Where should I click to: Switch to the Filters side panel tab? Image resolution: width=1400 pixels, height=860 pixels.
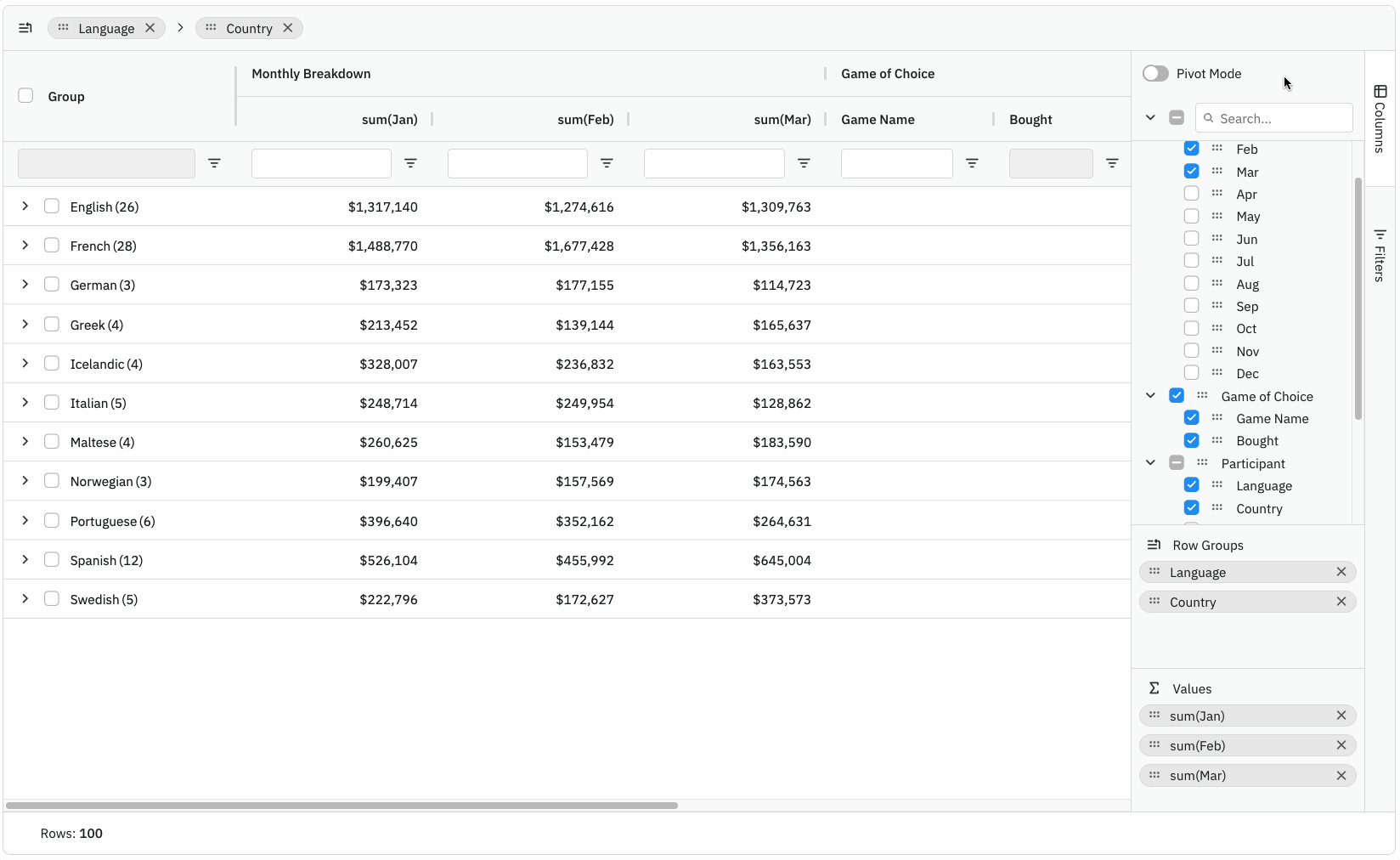(1379, 255)
